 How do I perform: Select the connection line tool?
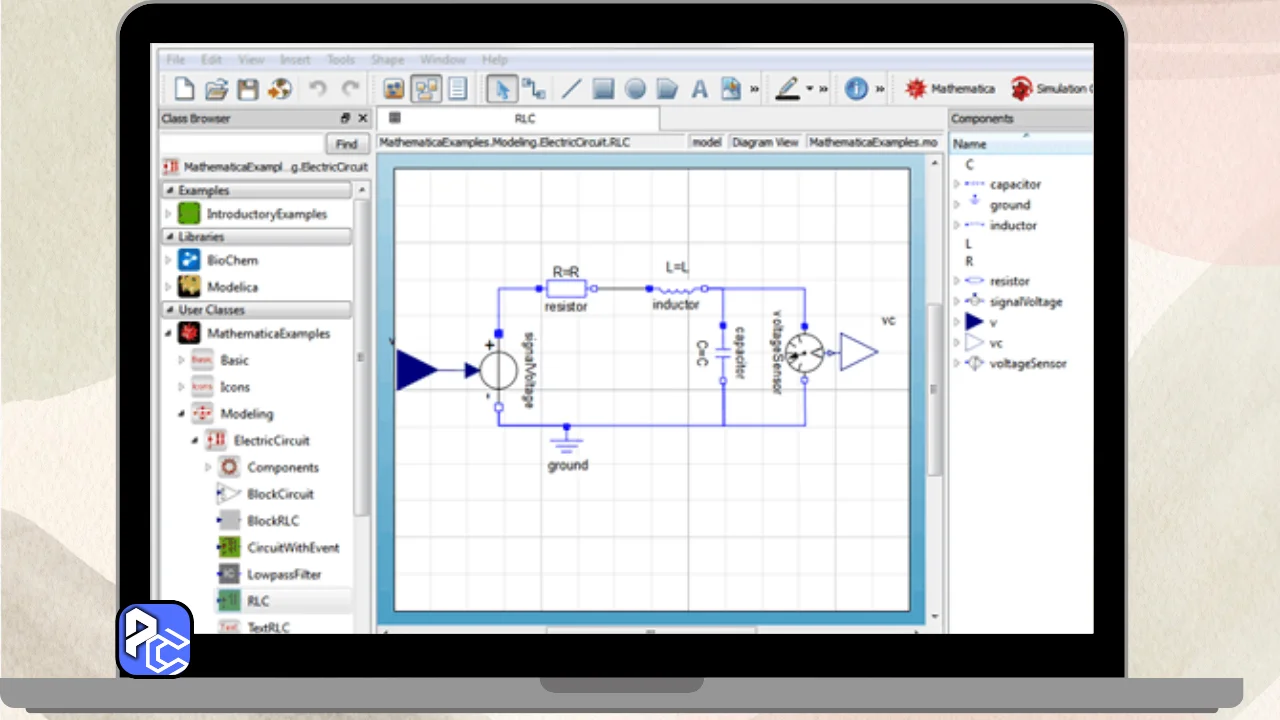535,89
